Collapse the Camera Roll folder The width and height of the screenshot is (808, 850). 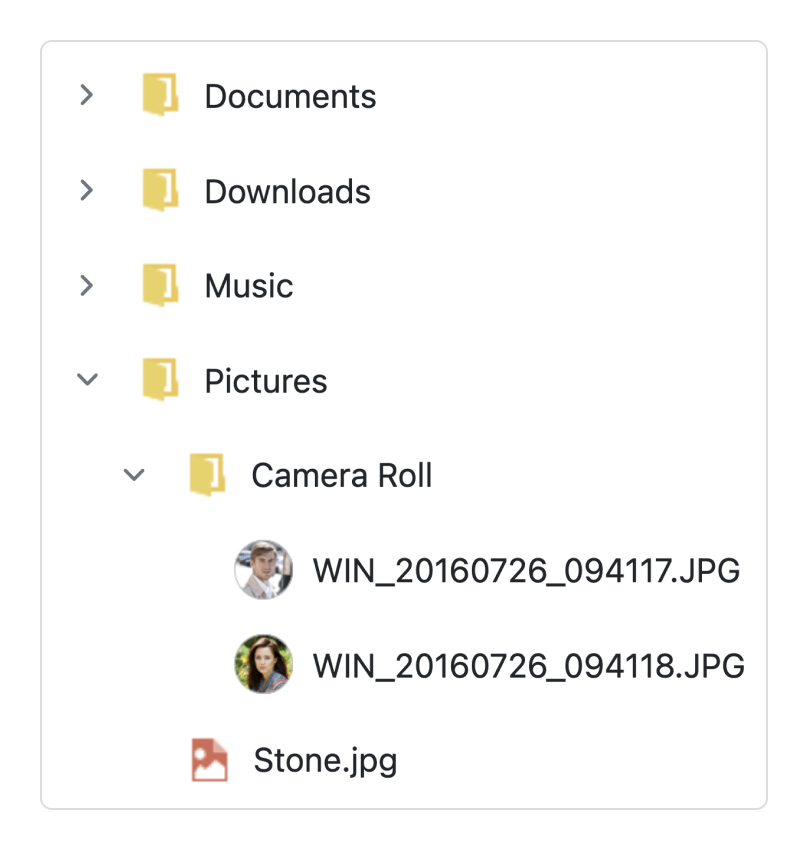pyautogui.click(x=134, y=474)
